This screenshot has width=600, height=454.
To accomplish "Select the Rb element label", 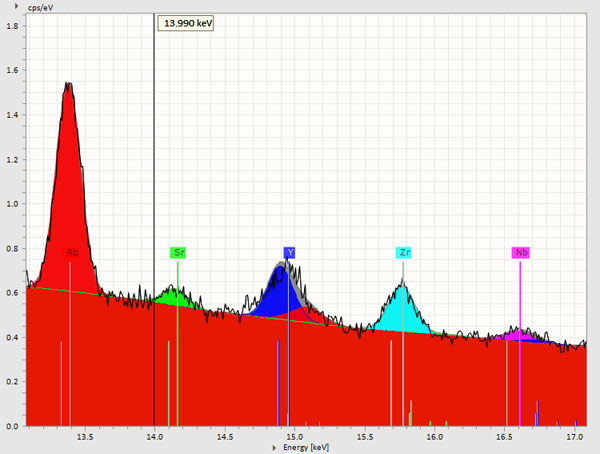I will [72, 253].
